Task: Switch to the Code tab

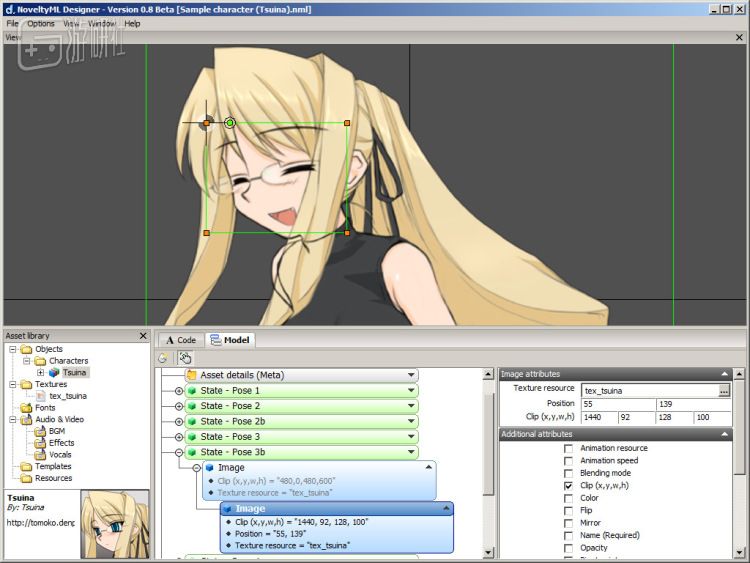Action: [181, 340]
